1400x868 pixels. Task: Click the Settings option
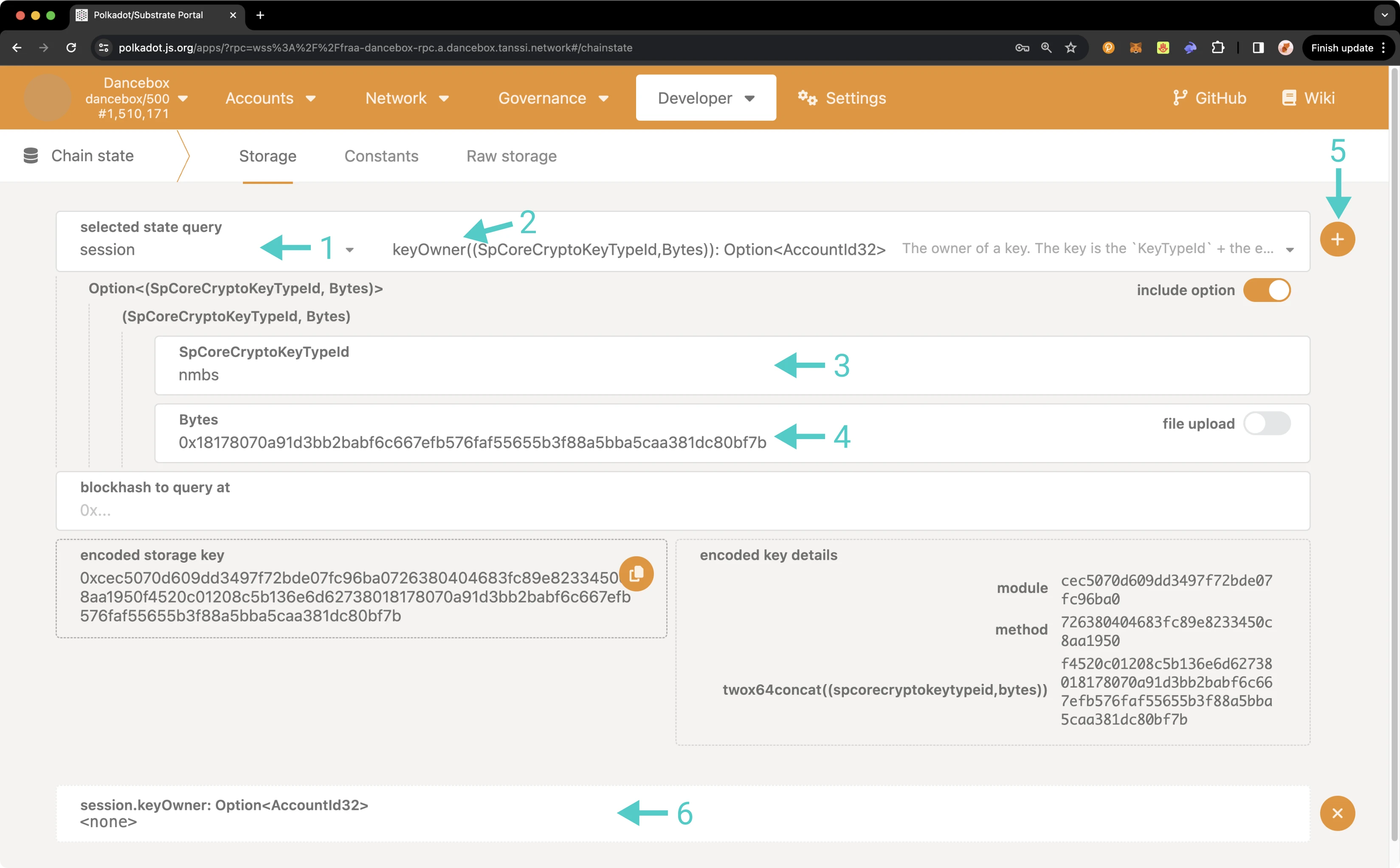[855, 98]
